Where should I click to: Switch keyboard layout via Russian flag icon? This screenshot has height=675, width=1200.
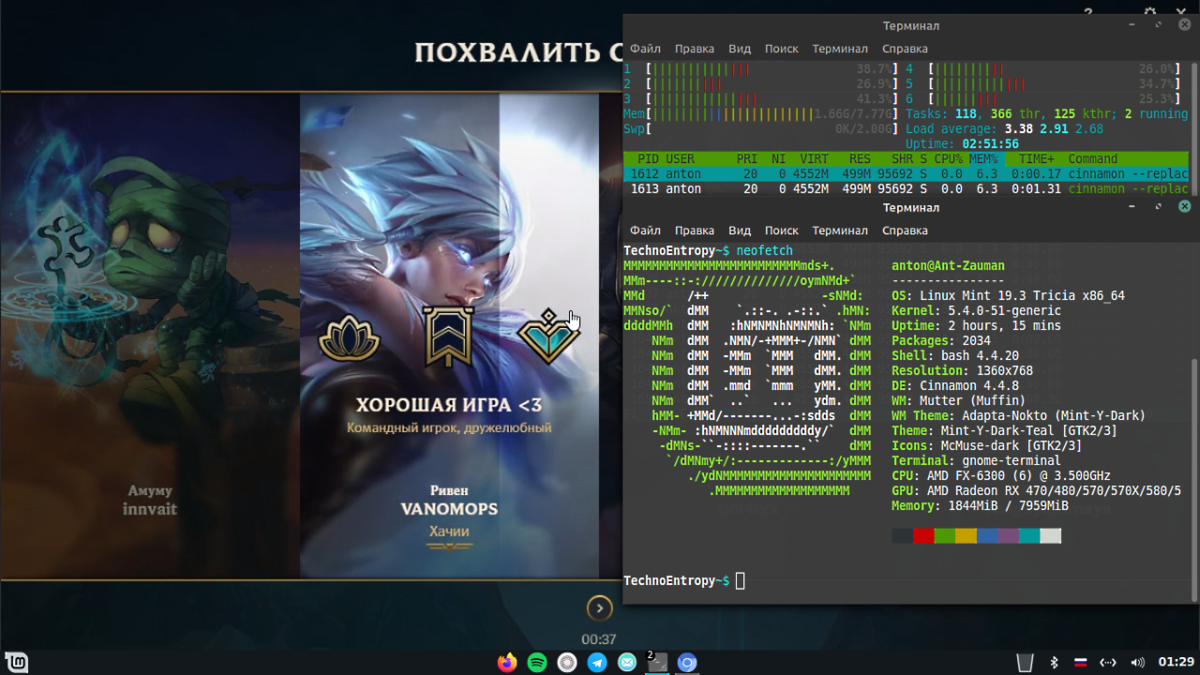click(1080, 662)
